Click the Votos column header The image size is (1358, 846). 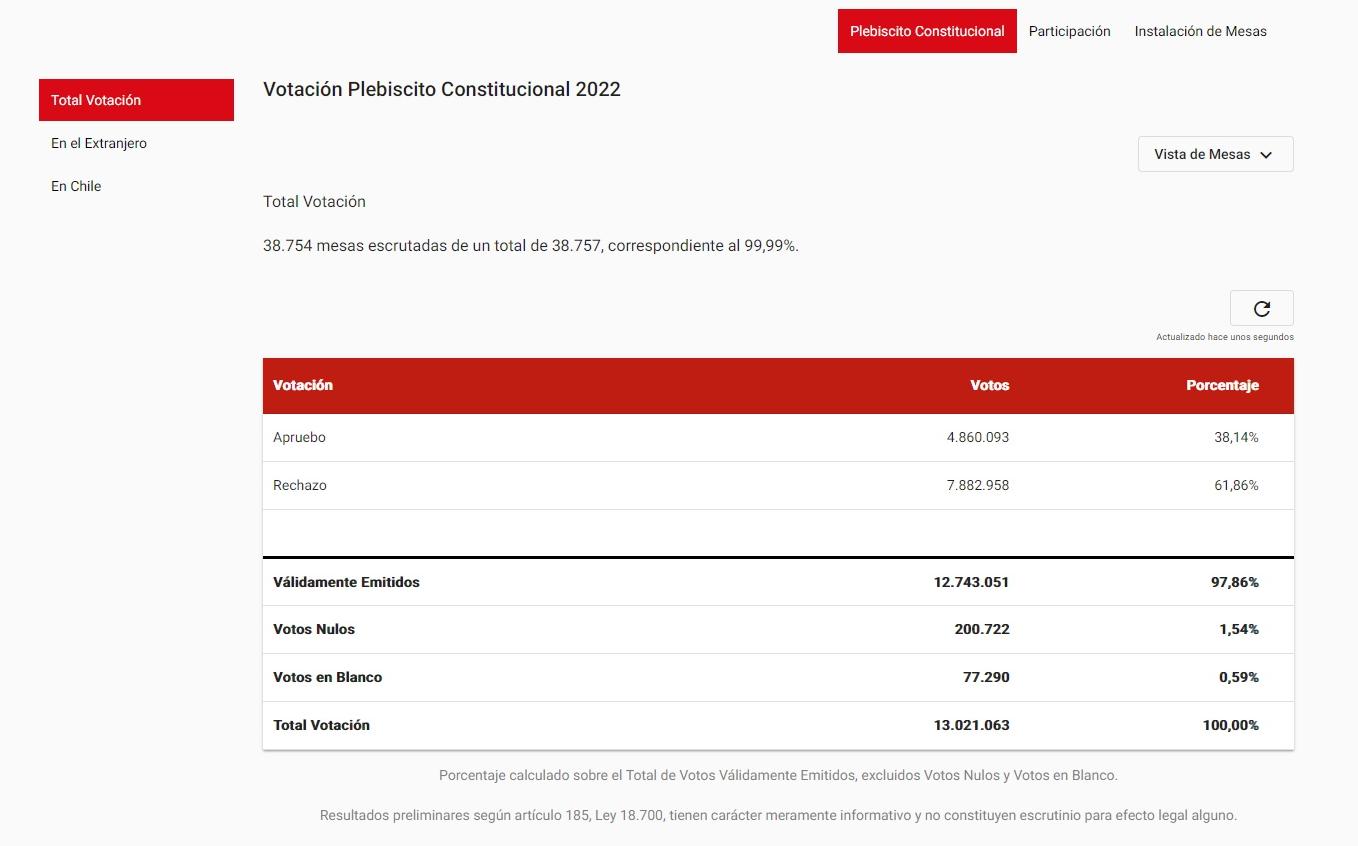point(989,385)
